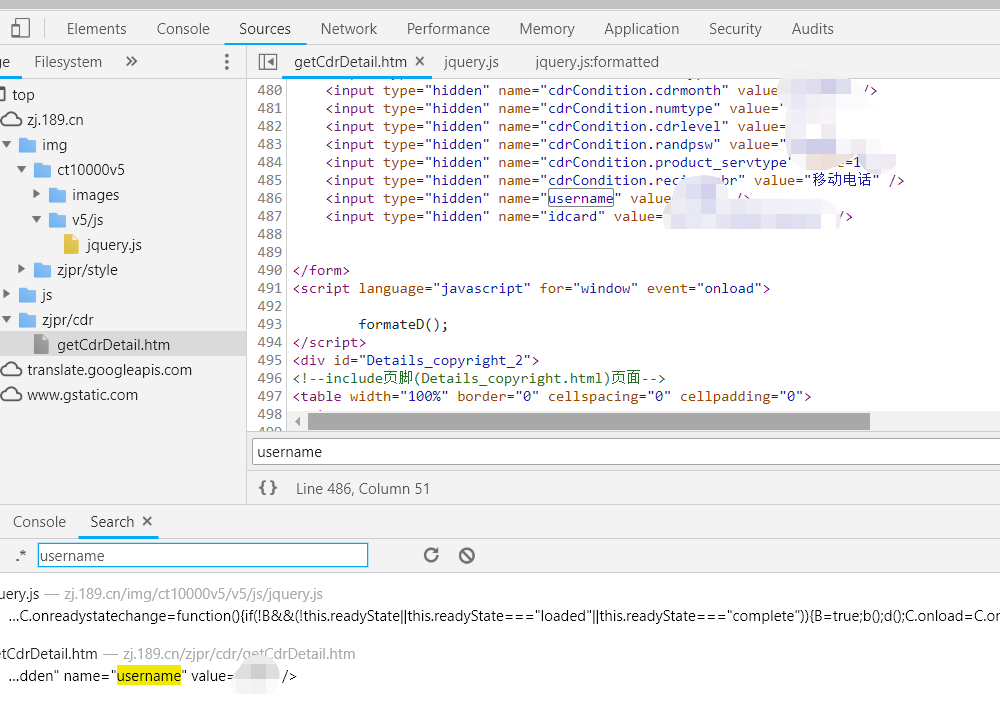Open jquery.js in the file tree
Image resolution: width=1000 pixels, height=721 pixels.
coord(114,245)
